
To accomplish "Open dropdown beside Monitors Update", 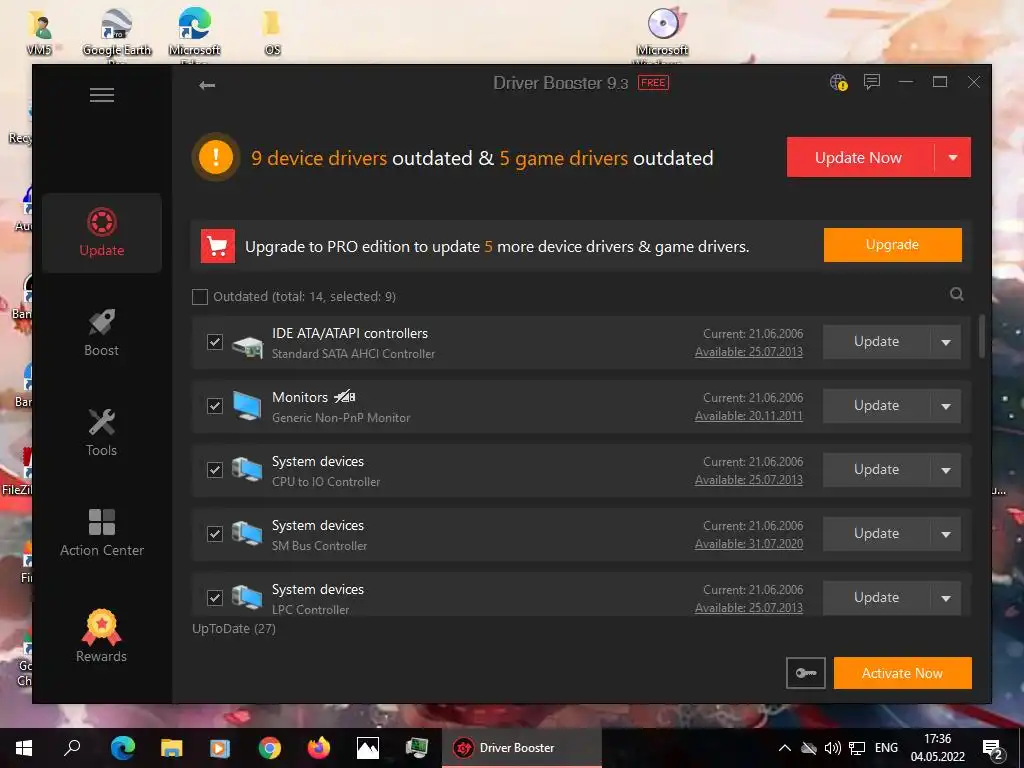I will (946, 406).
